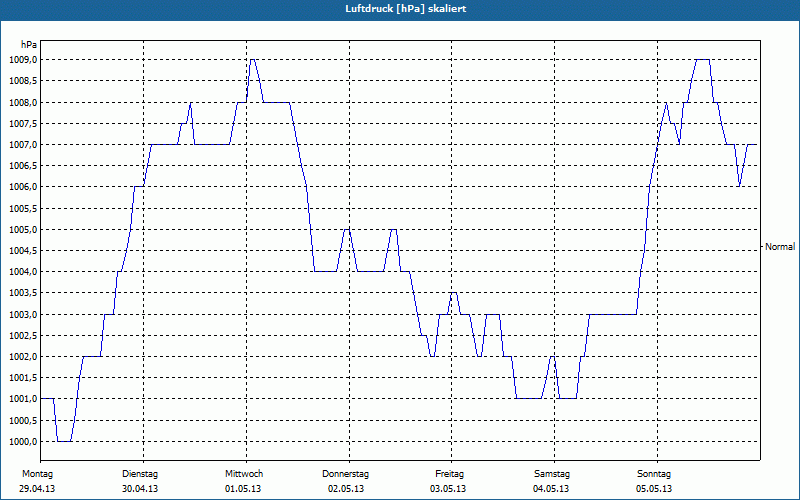The height and width of the screenshot is (500, 800).
Task: Click the 1004,5 axis value
Action: (23, 251)
